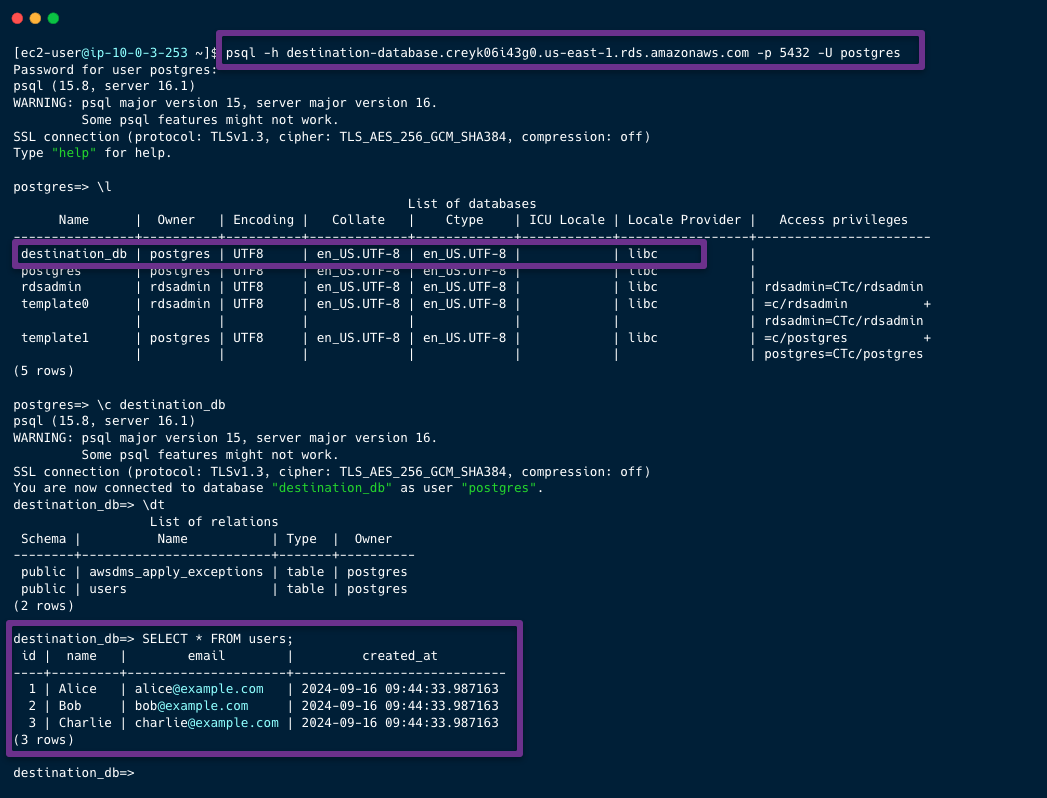Screen dimensions: 1047x798
Task: Click the '(2 rows)' result count
Action: 43,606
